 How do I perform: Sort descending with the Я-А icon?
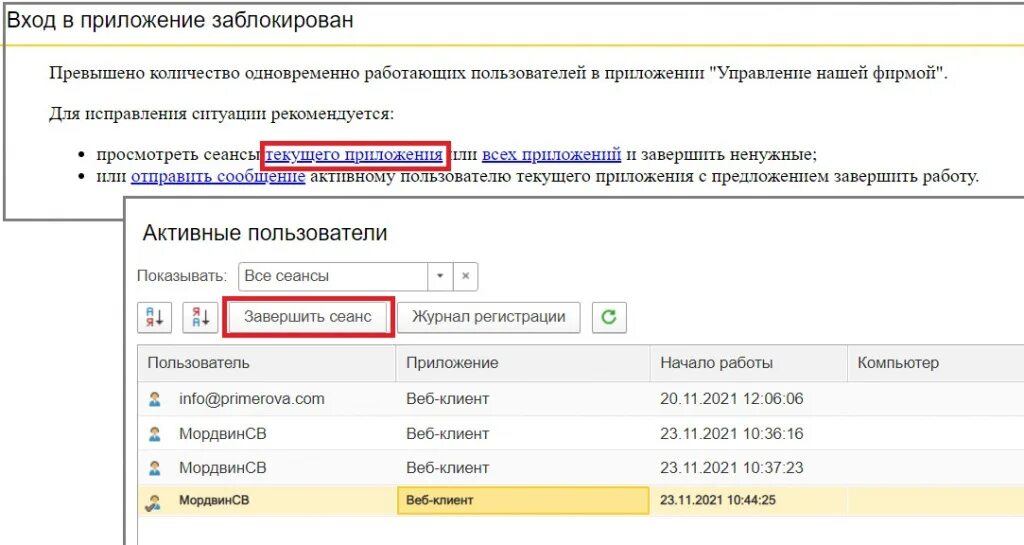(200, 317)
